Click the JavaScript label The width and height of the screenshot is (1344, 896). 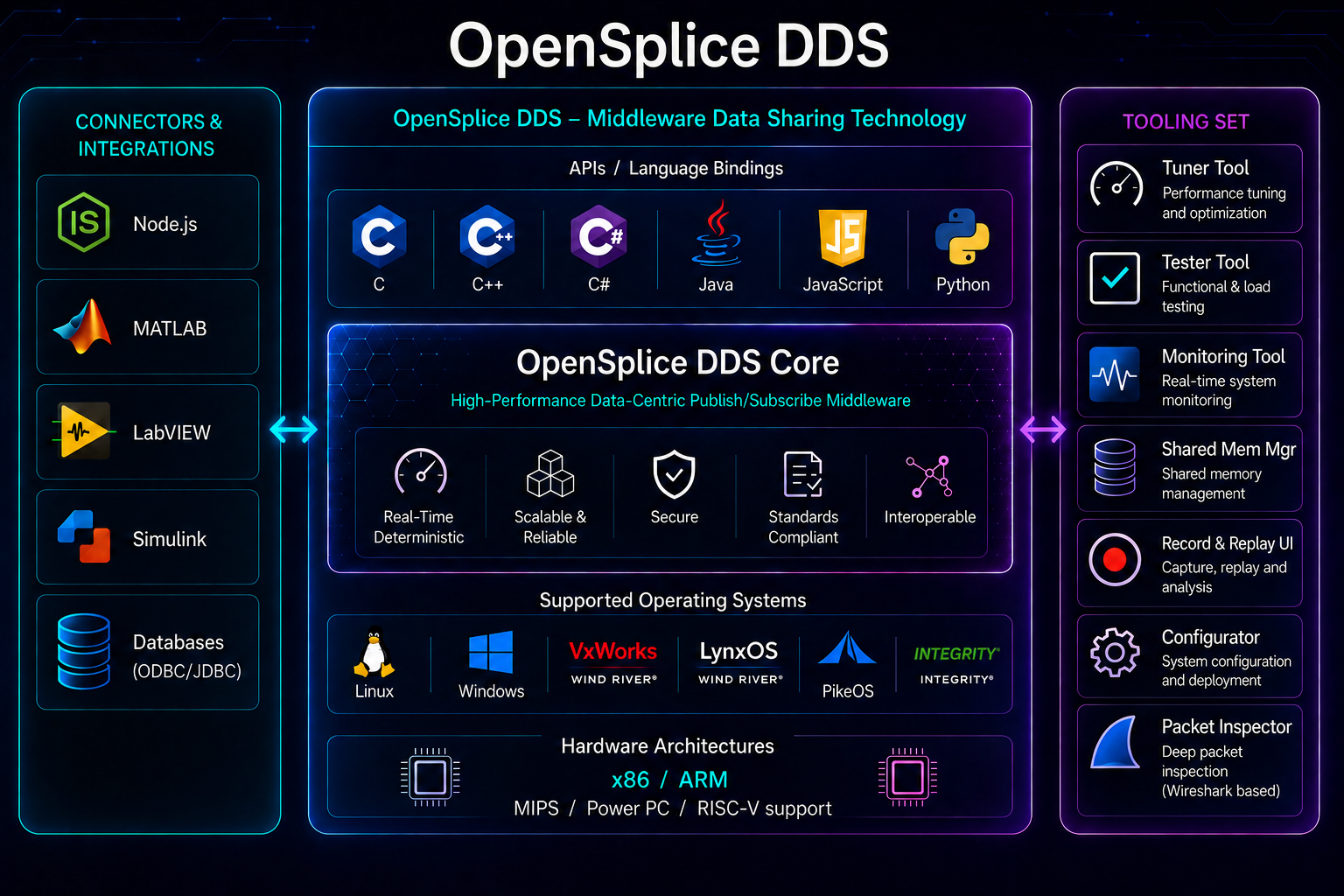[x=843, y=284]
